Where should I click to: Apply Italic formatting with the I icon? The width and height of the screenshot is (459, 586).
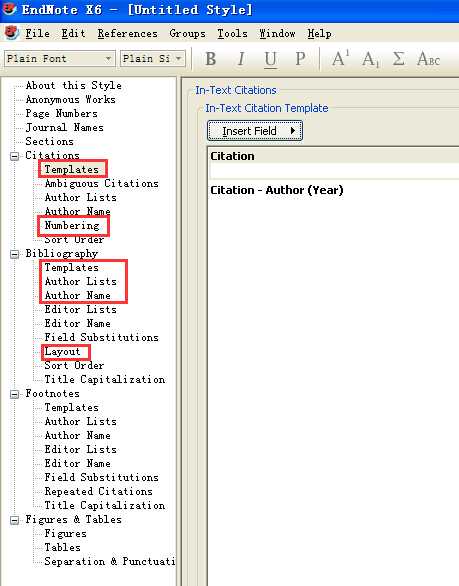(x=241, y=59)
